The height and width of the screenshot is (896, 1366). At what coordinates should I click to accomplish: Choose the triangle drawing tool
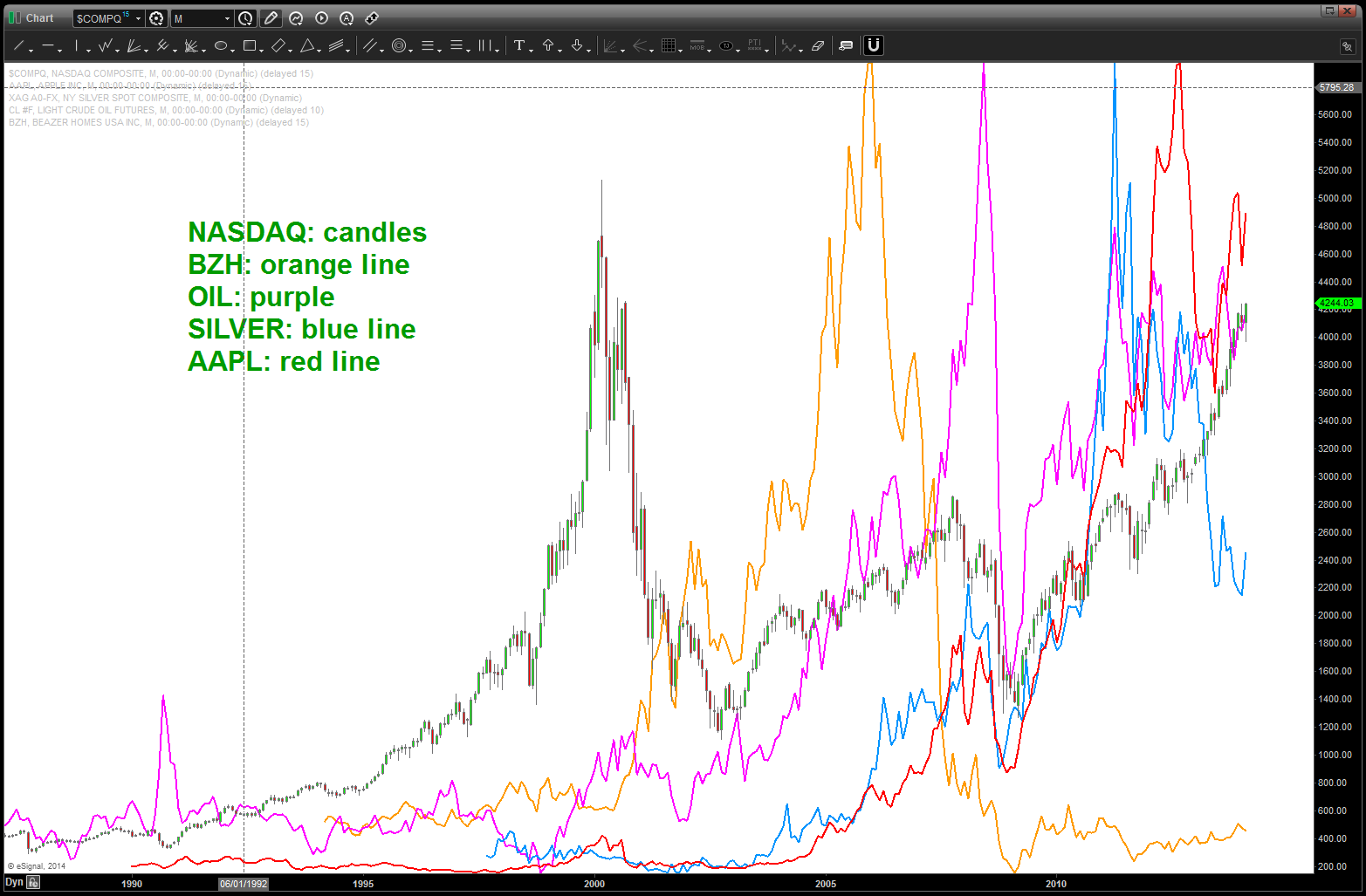[x=307, y=45]
